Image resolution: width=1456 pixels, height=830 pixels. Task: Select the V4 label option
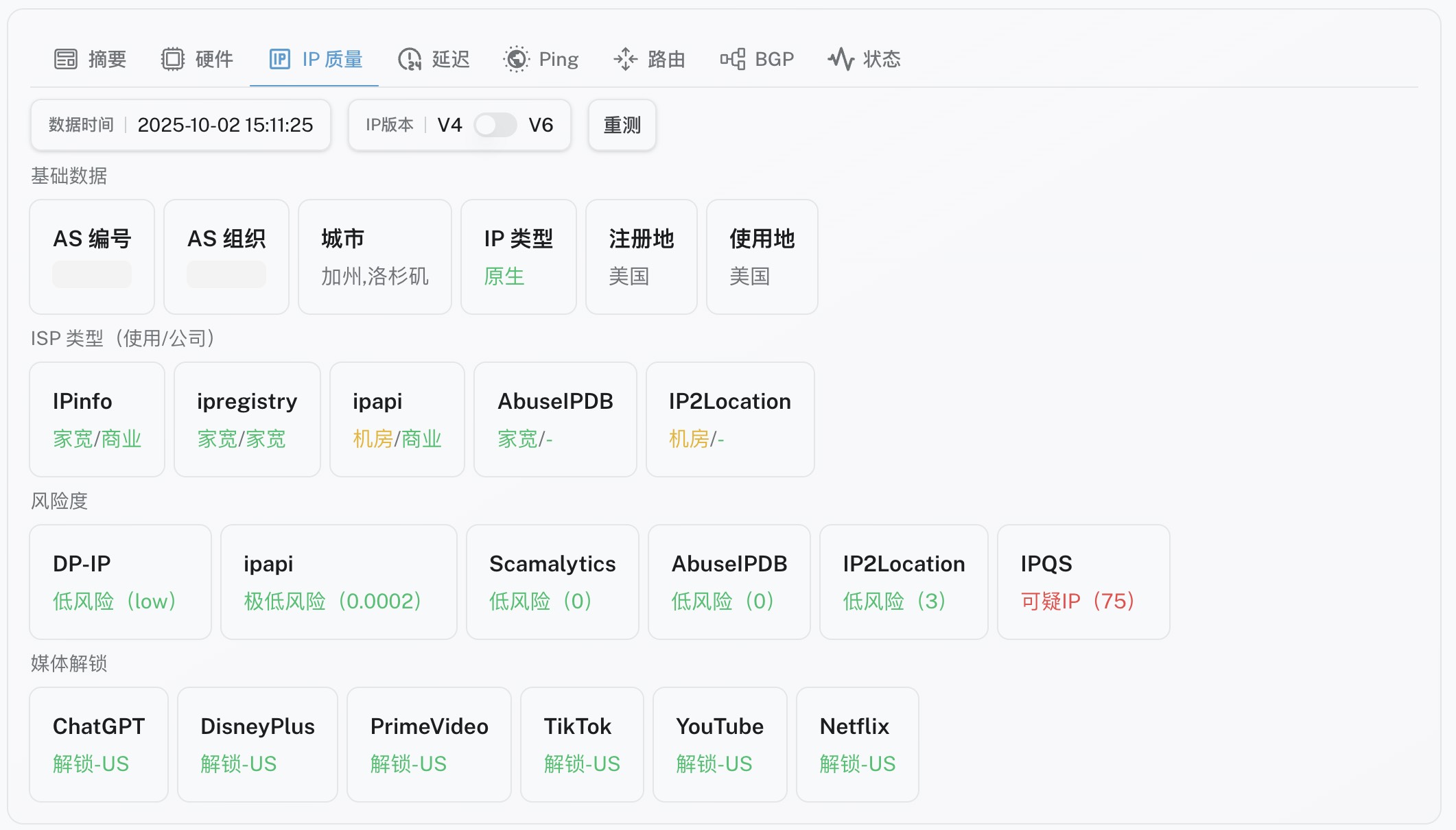(449, 125)
